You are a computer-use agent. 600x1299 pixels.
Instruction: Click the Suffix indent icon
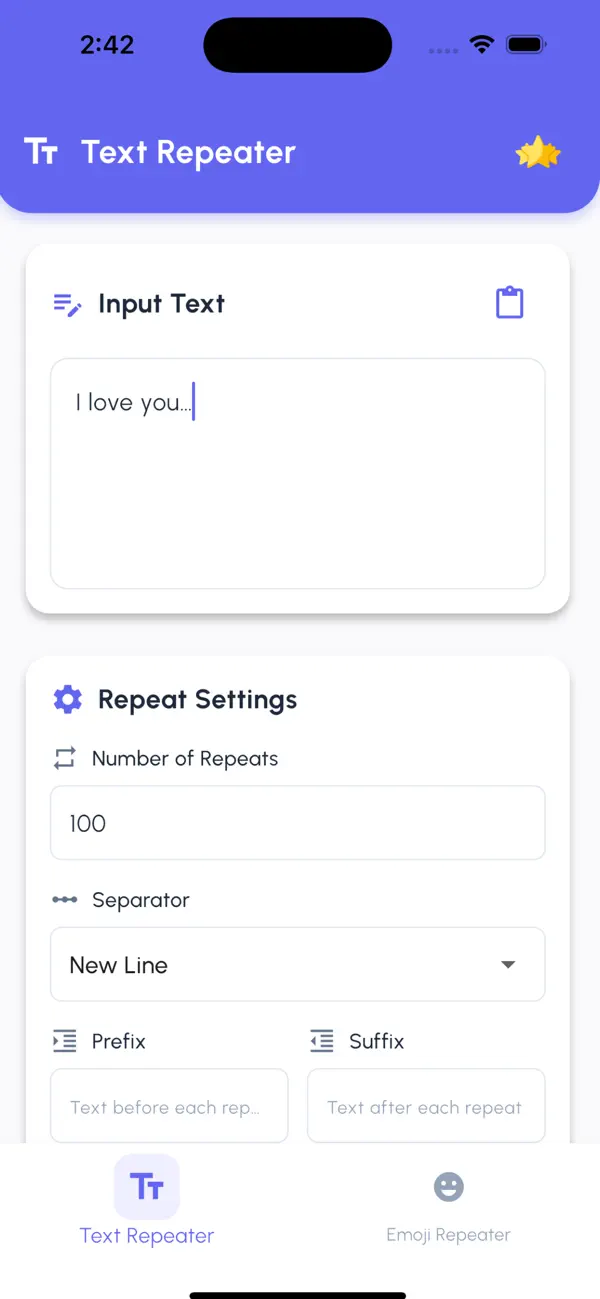click(321, 1041)
